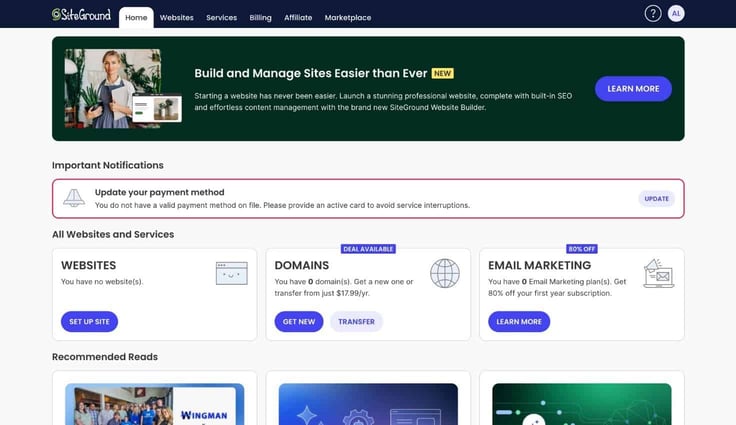
Task: Go to the Websites tab
Action: [x=176, y=17]
